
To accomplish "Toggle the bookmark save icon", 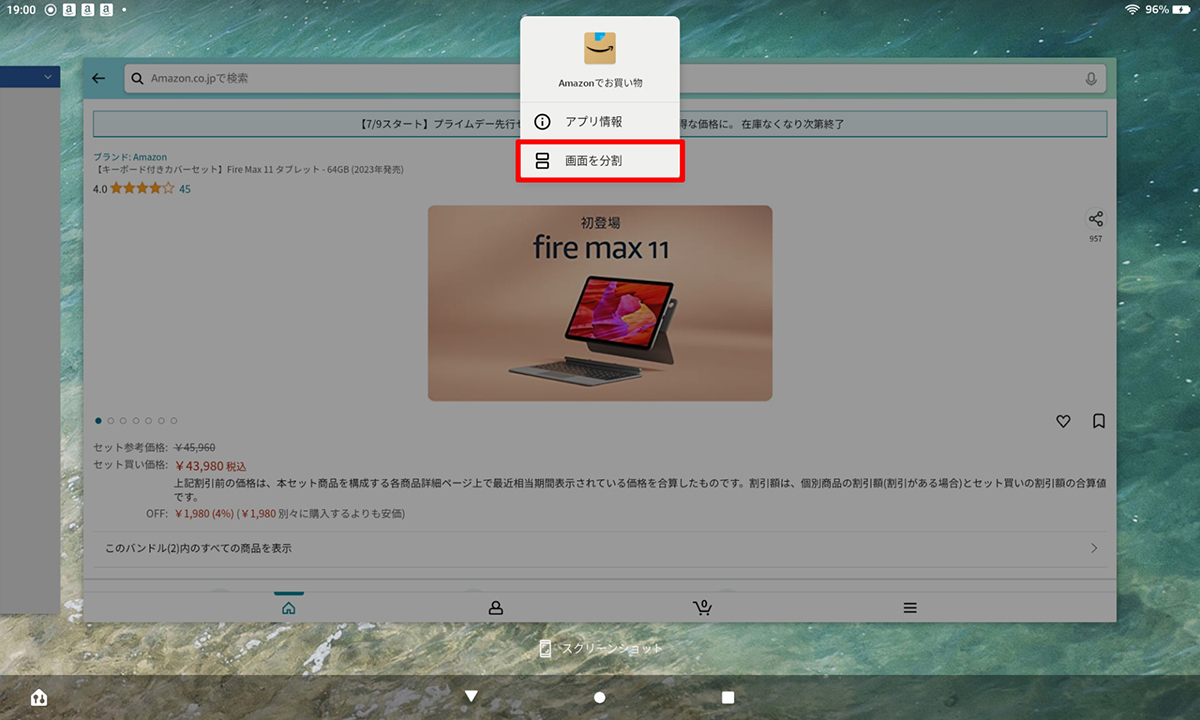I will [1099, 422].
